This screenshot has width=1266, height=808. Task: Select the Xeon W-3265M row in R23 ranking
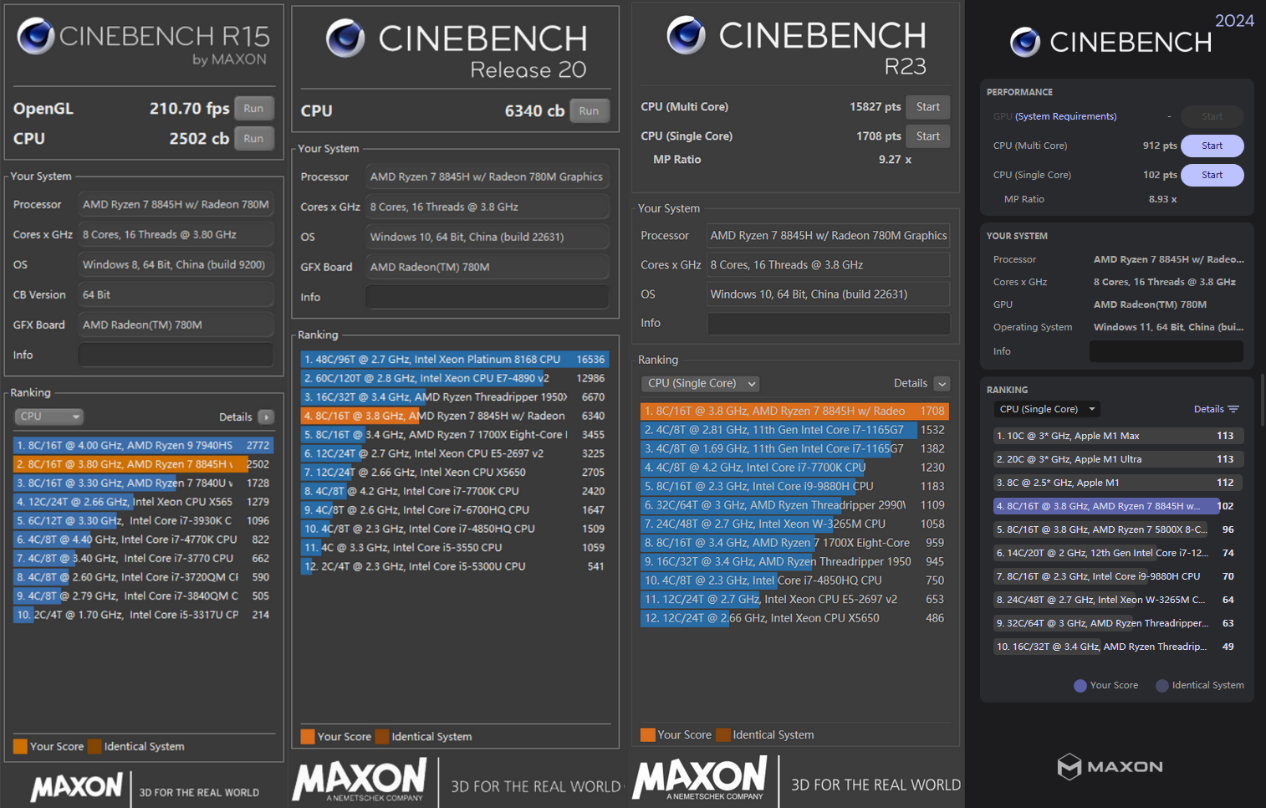click(795, 523)
